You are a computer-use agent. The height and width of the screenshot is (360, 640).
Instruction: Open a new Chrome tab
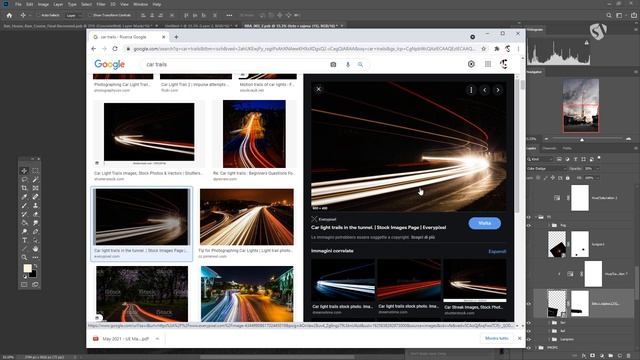tap(176, 37)
